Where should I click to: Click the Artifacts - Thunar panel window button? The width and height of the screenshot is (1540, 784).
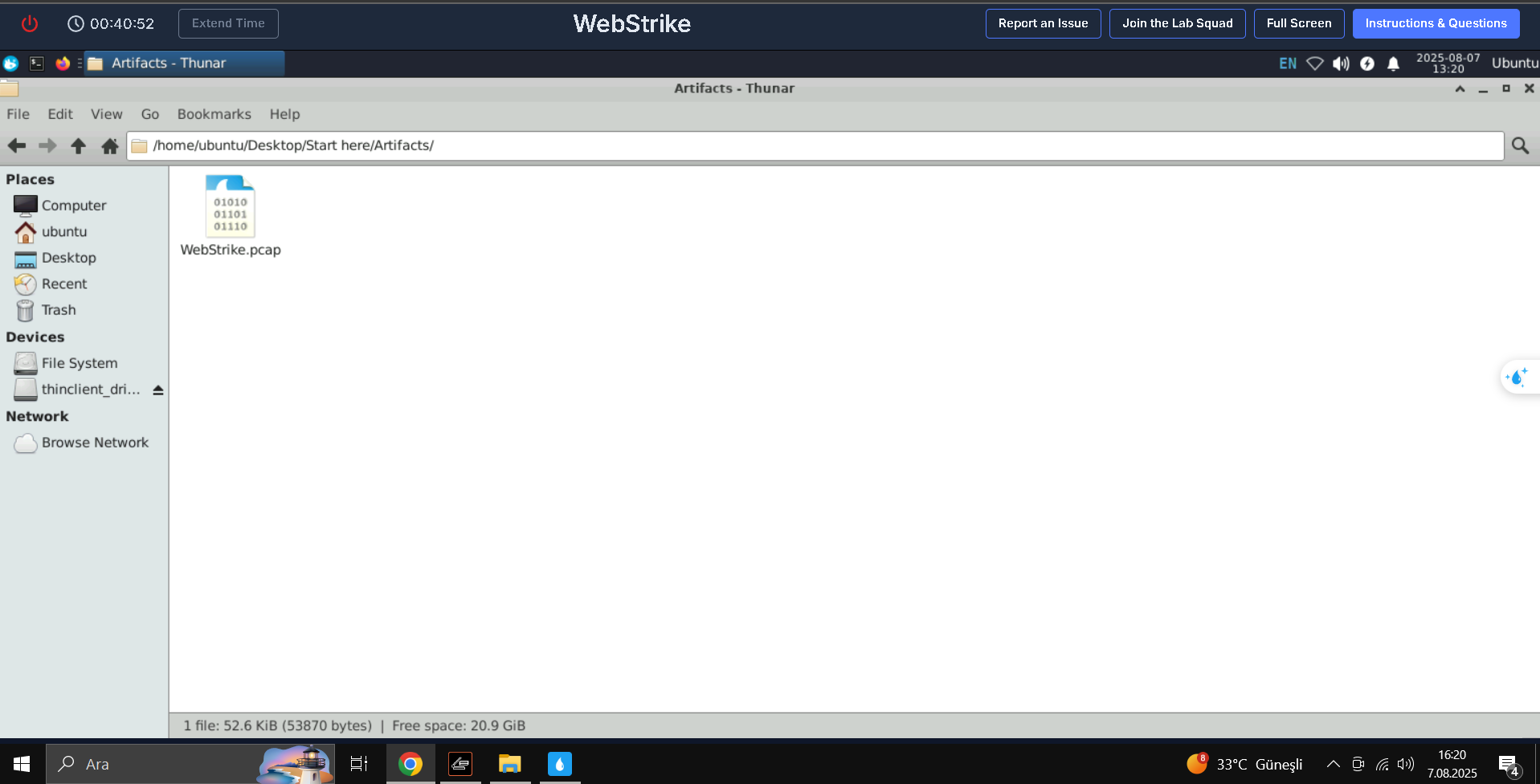click(x=185, y=63)
